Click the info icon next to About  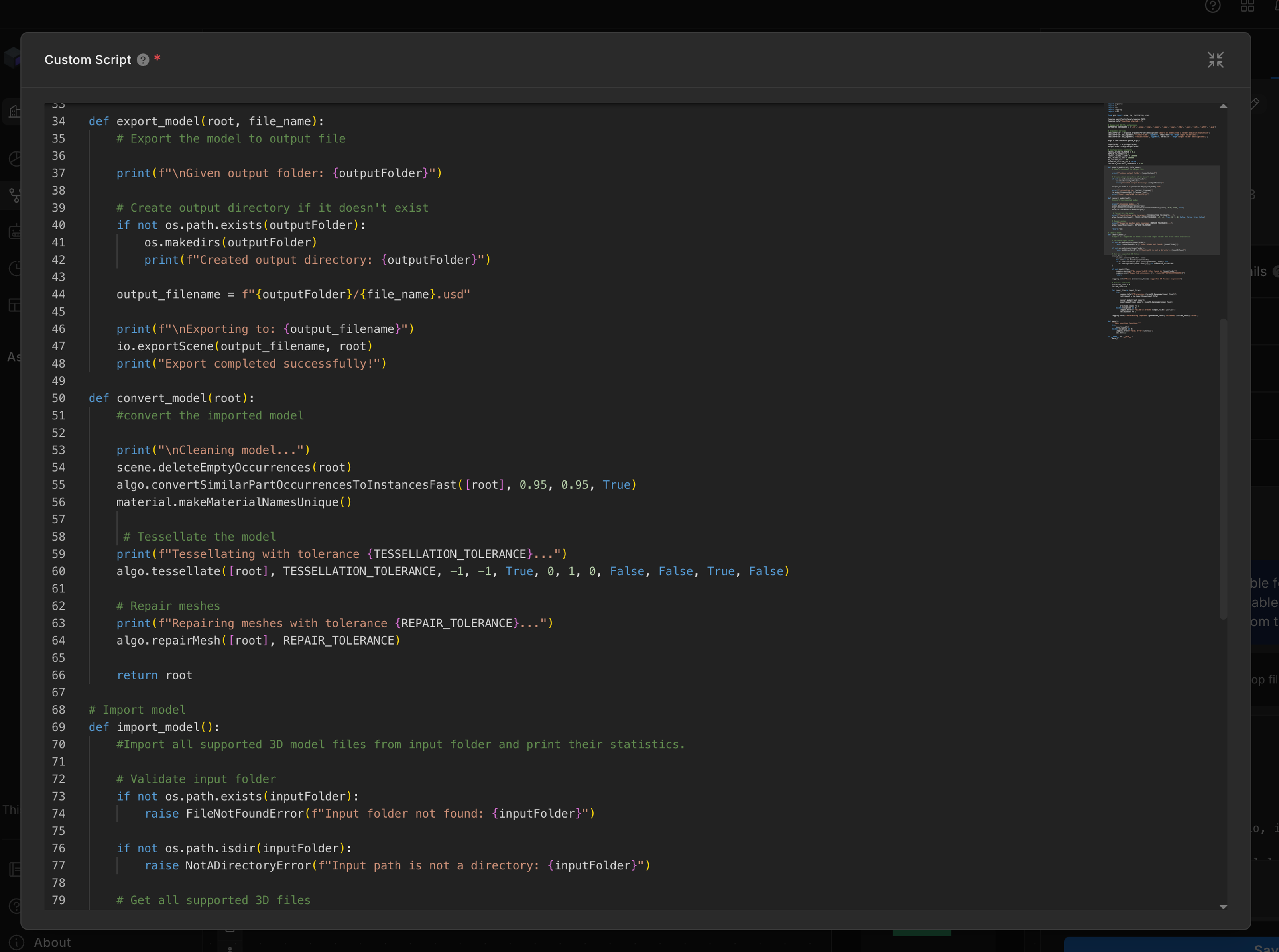[x=17, y=942]
